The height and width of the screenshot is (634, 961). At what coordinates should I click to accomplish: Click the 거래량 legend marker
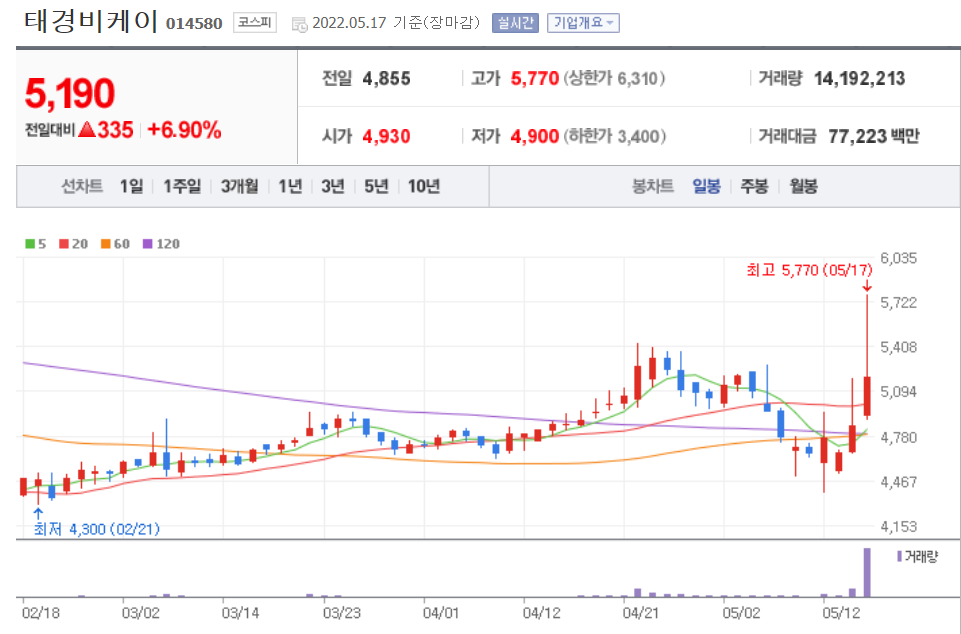pyautogui.click(x=899, y=556)
